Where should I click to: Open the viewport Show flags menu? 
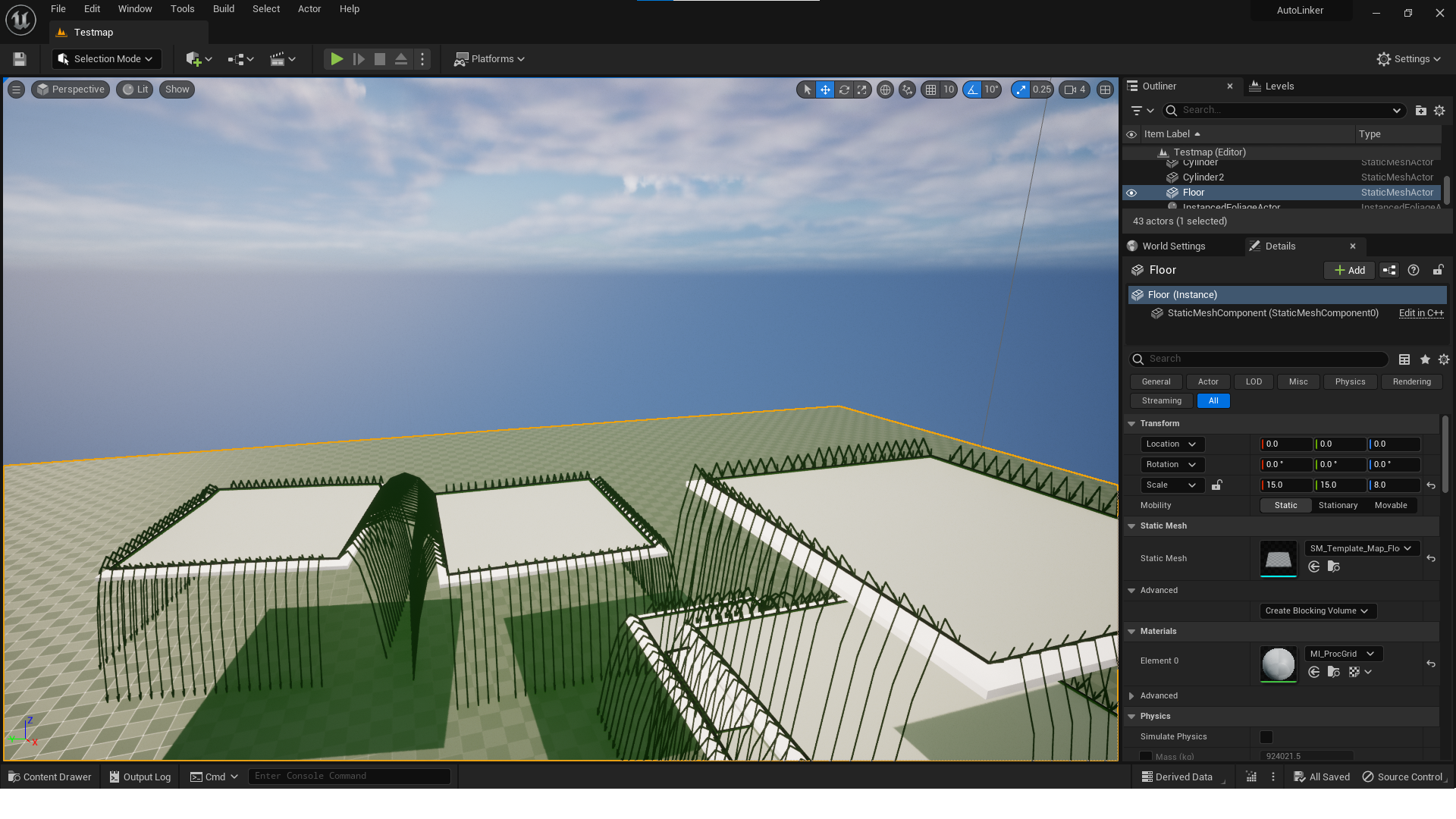(x=177, y=89)
